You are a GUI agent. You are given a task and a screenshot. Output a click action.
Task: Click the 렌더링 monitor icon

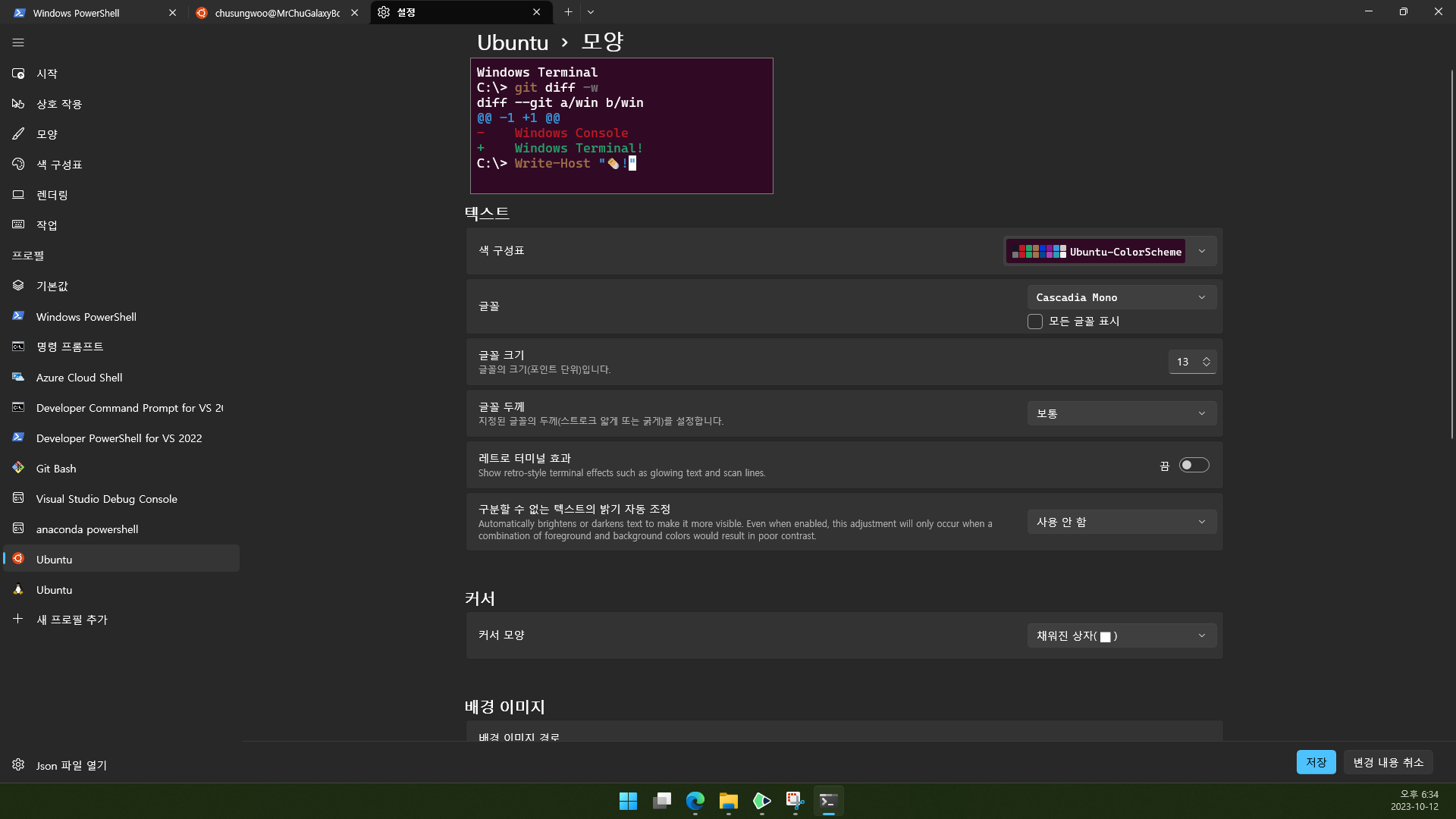[18, 195]
